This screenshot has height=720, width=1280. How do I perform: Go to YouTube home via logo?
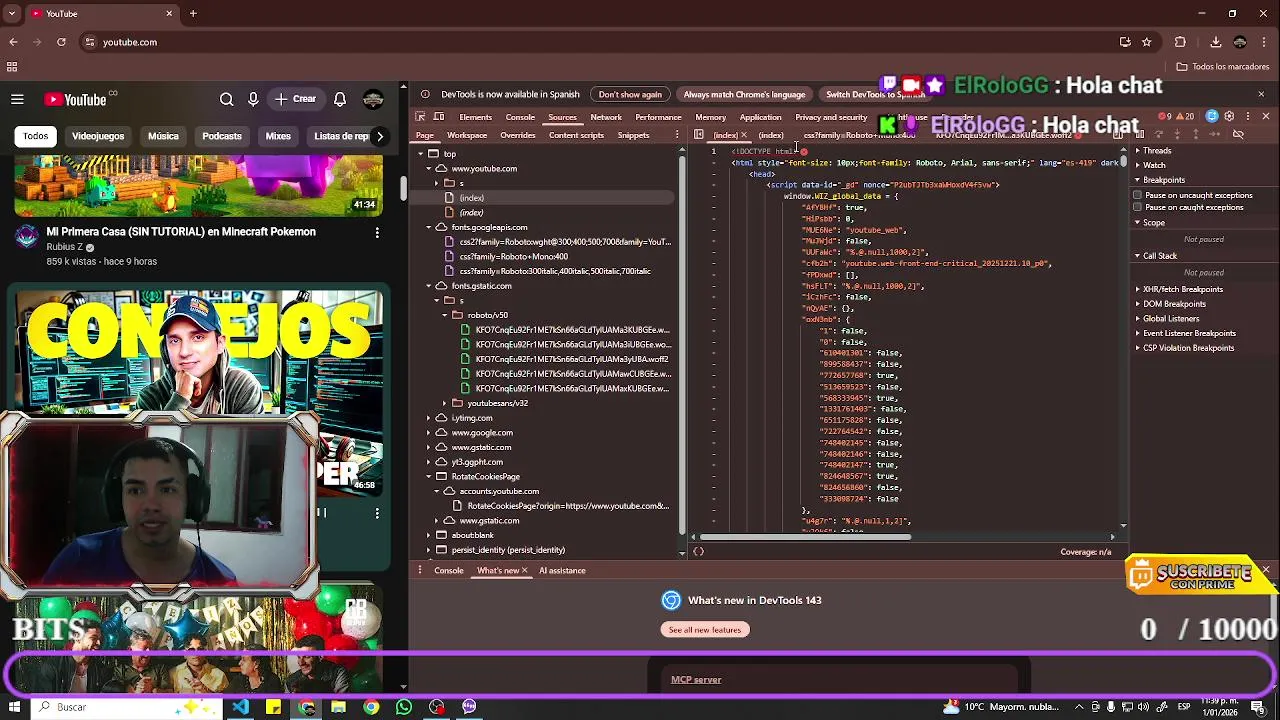(76, 99)
